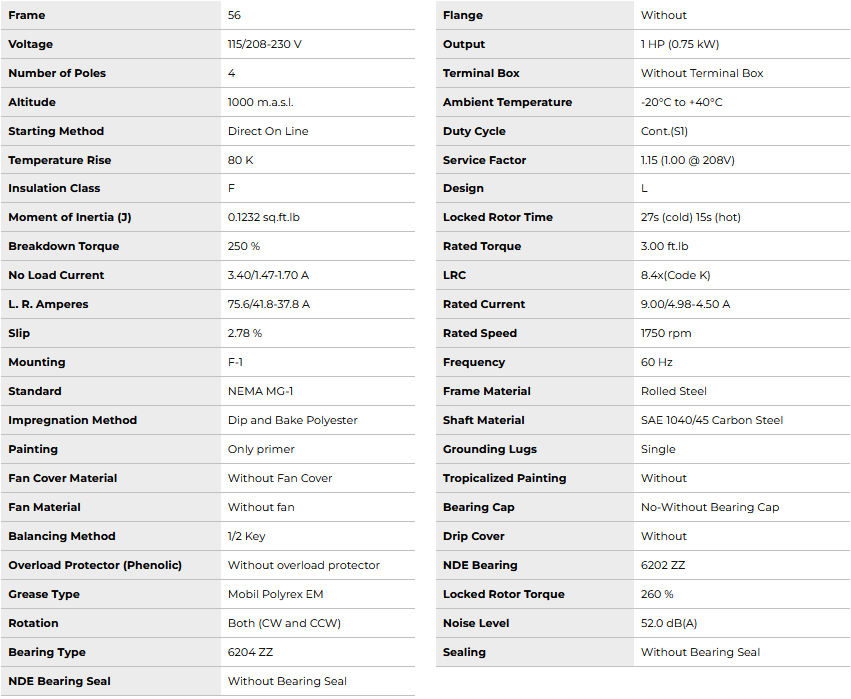Select the Service Factor label
851x699 pixels.
pos(484,160)
